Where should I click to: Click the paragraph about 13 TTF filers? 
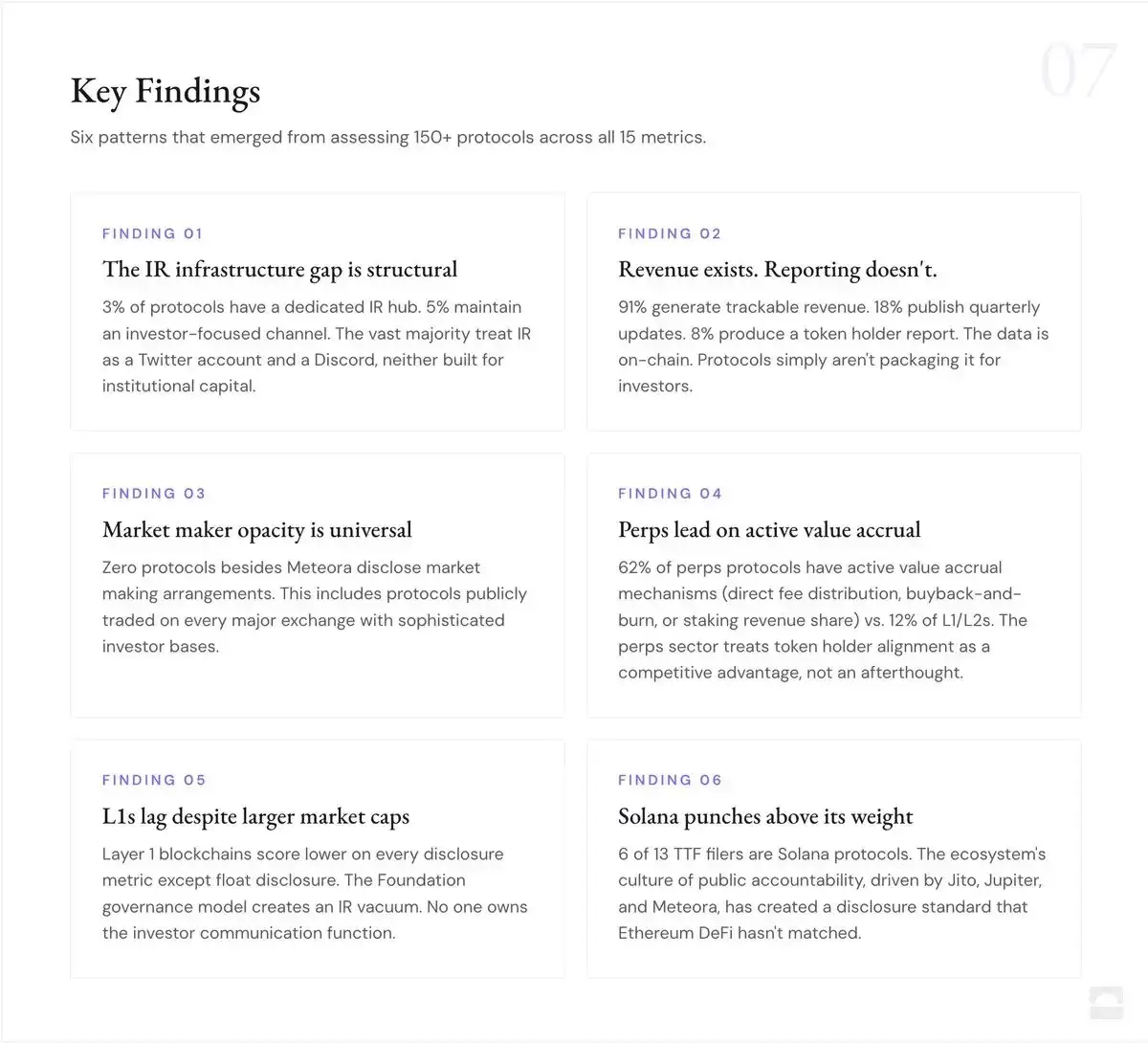point(832,893)
